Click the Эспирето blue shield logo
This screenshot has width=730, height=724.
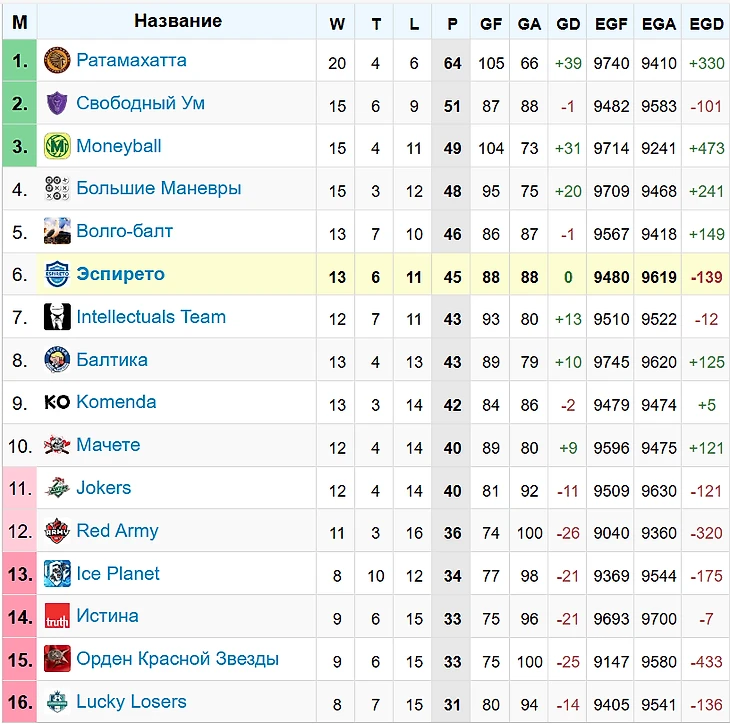(57, 275)
